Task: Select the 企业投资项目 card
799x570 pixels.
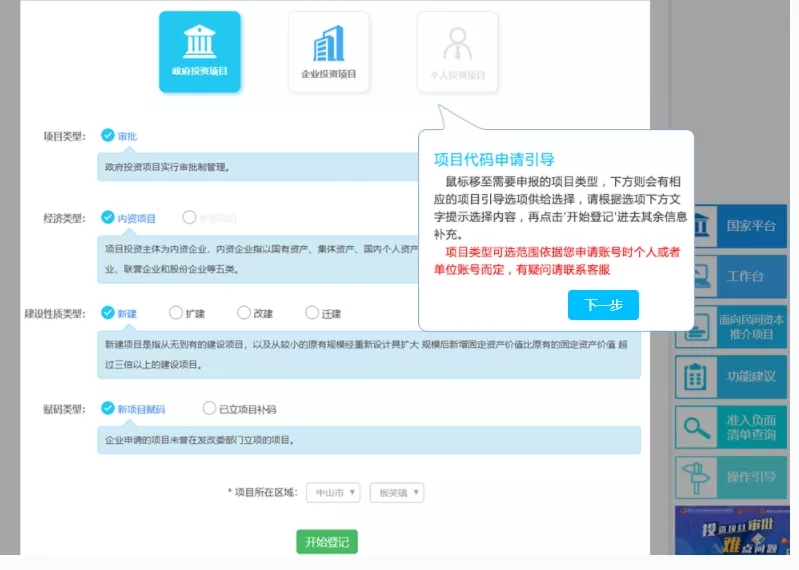Action: tap(328, 52)
